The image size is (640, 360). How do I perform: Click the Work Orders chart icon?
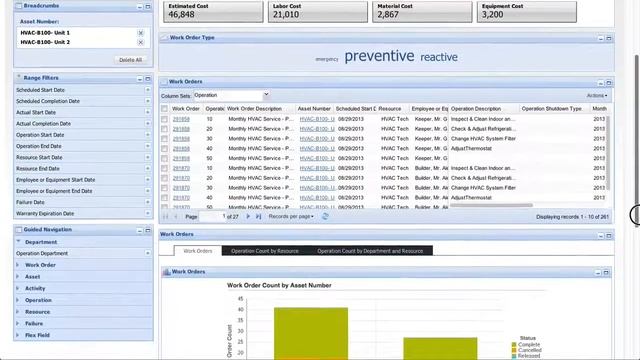[x=166, y=272]
